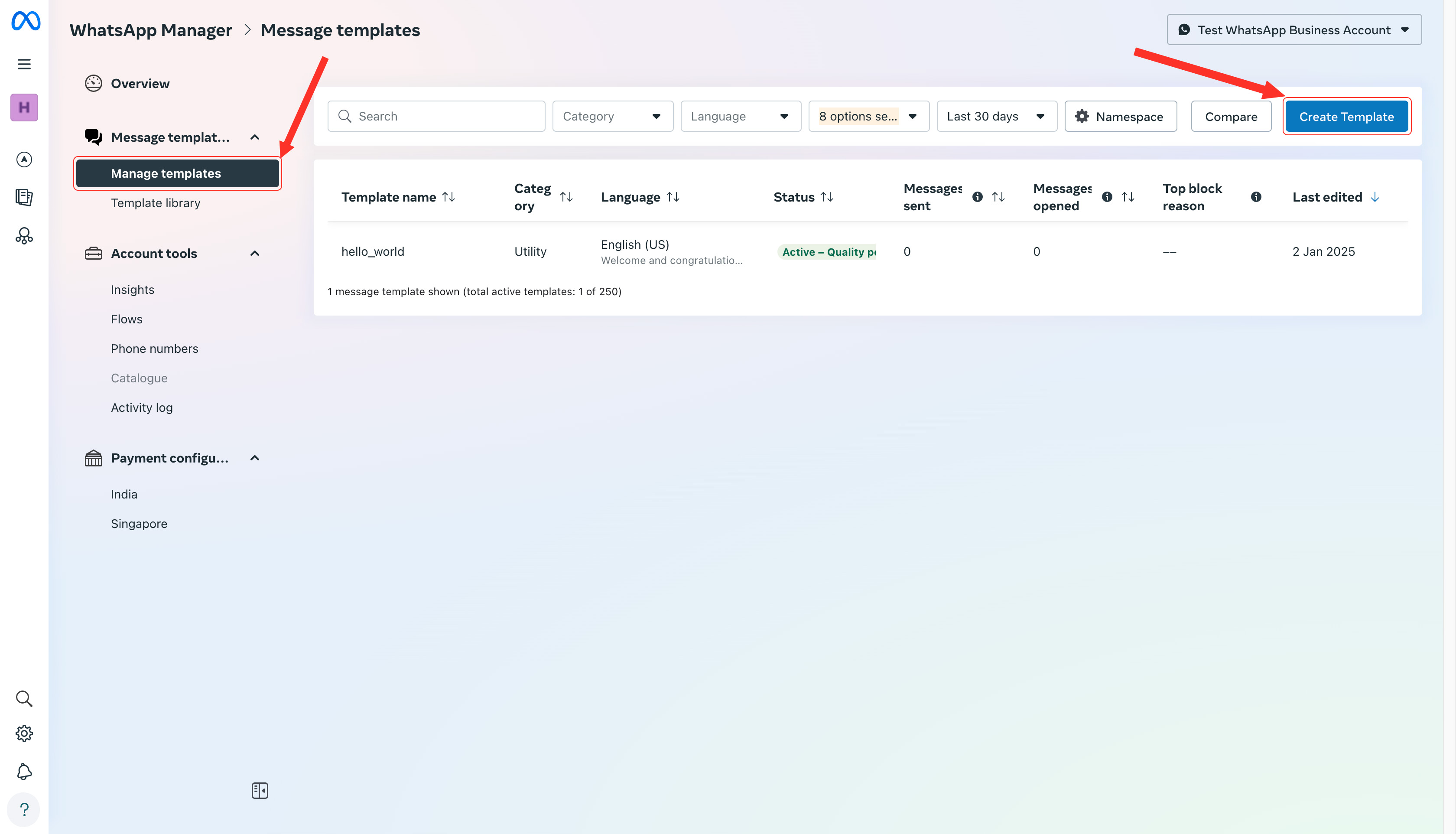Image resolution: width=1456 pixels, height=834 pixels.
Task: Sort table by Category arrows
Action: click(566, 197)
